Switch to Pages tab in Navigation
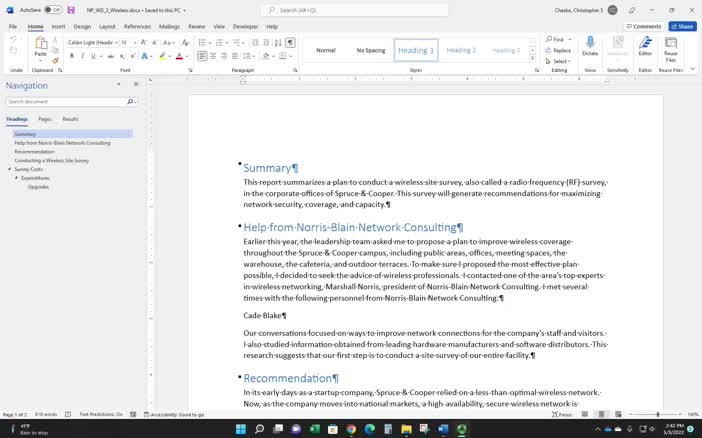Viewport: 702px width, 438px height. pos(44,119)
